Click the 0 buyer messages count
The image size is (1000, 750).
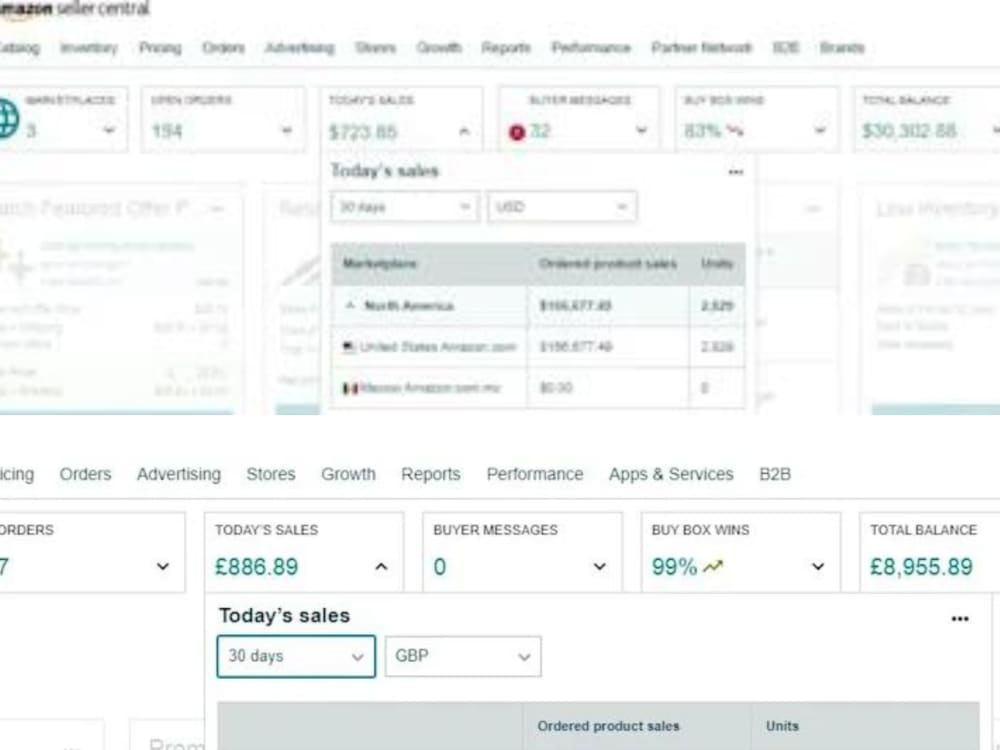(x=440, y=567)
